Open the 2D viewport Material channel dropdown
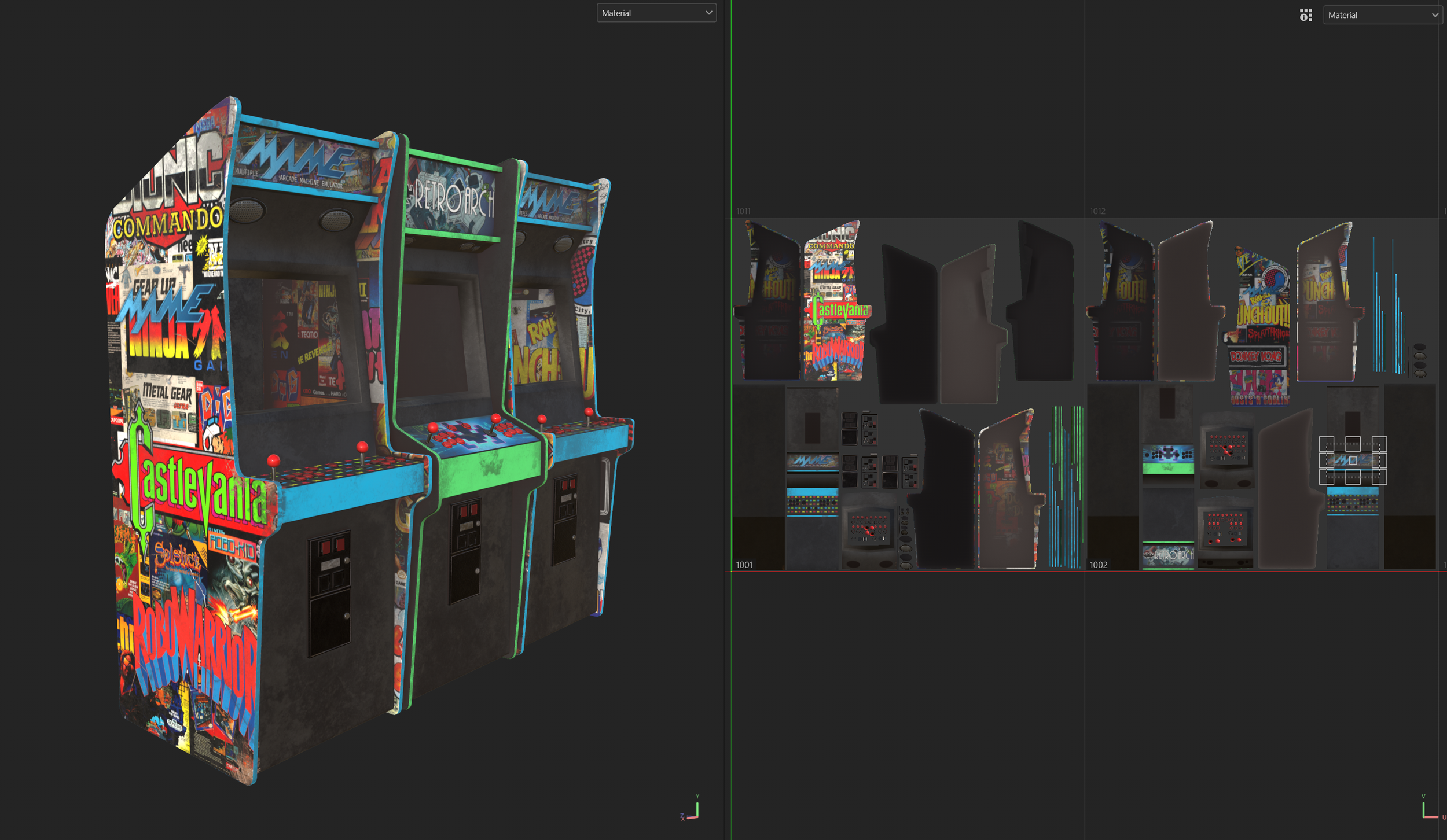 (1382, 16)
